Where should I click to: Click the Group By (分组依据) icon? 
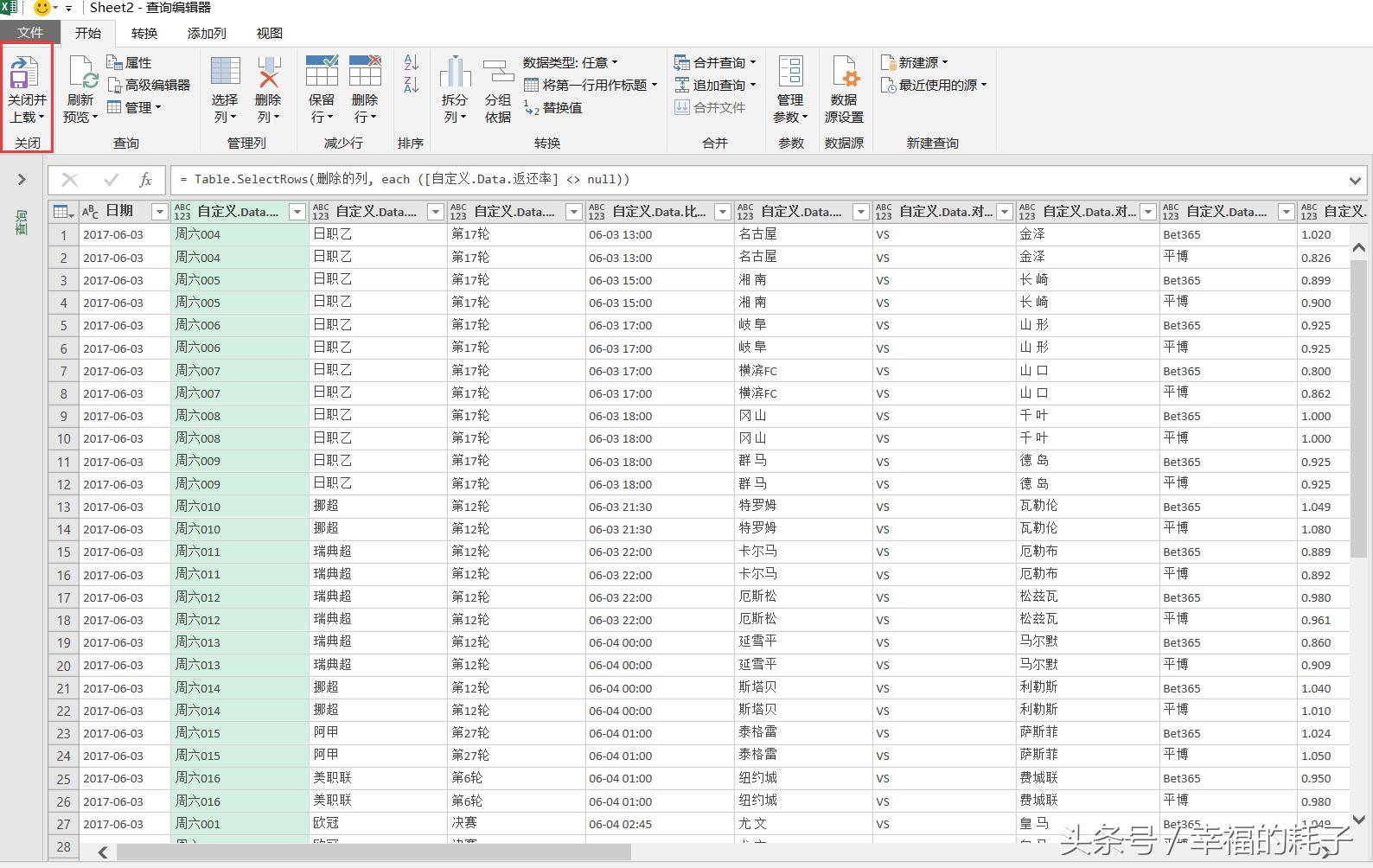coord(498,72)
